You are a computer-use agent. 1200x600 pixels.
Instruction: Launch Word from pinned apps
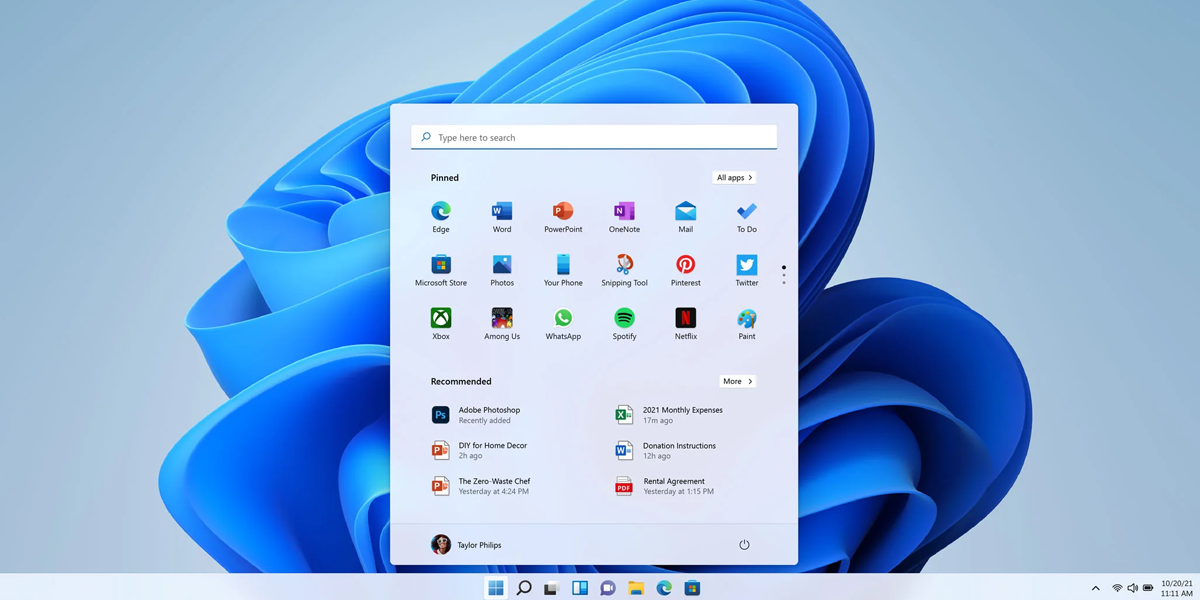pos(502,216)
